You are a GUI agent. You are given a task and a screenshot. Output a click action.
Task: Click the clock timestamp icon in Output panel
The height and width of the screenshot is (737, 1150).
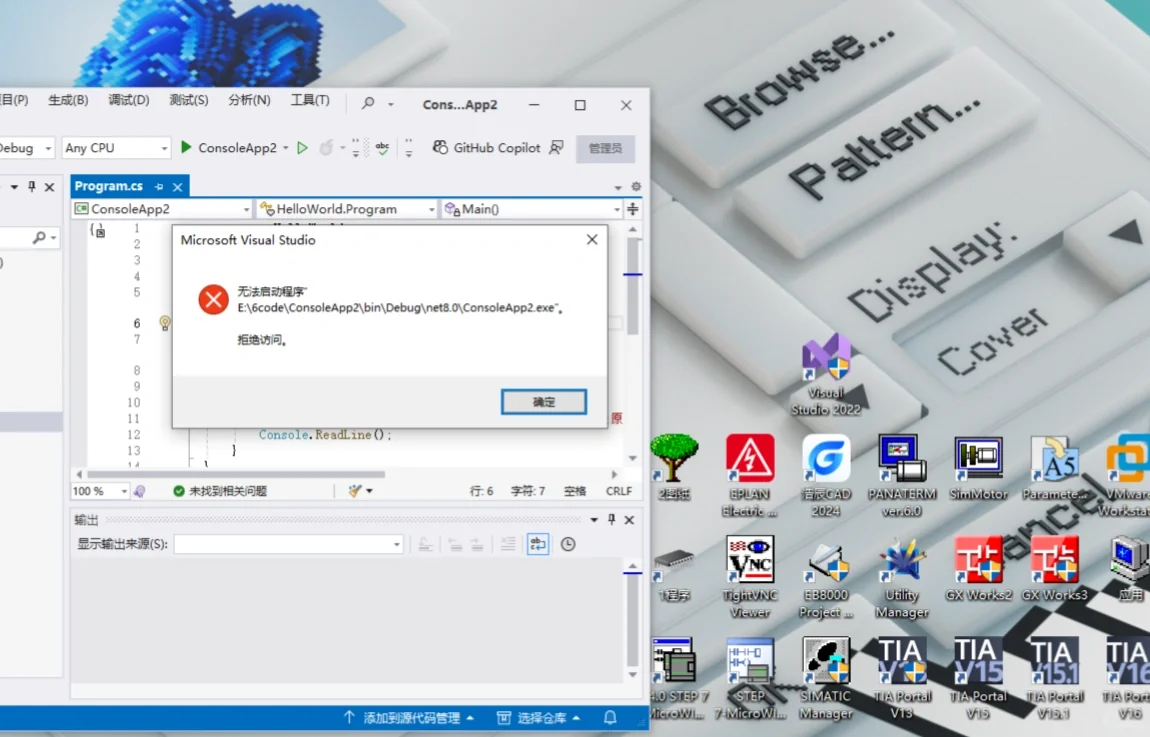(x=568, y=544)
